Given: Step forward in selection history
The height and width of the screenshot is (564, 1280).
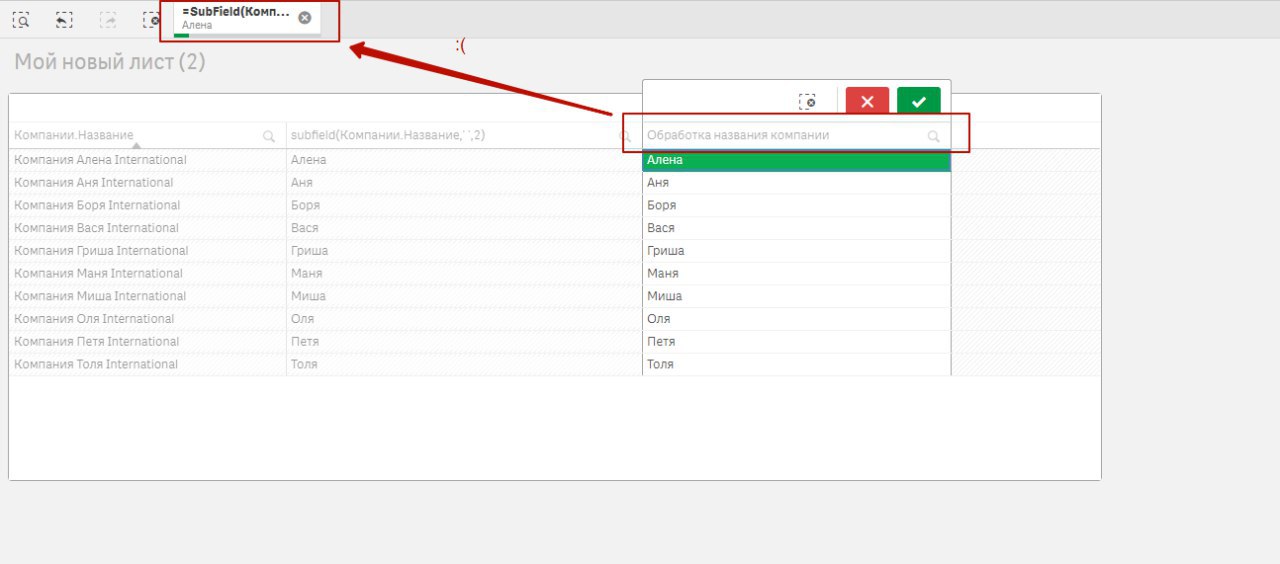Looking at the screenshot, I should (108, 19).
